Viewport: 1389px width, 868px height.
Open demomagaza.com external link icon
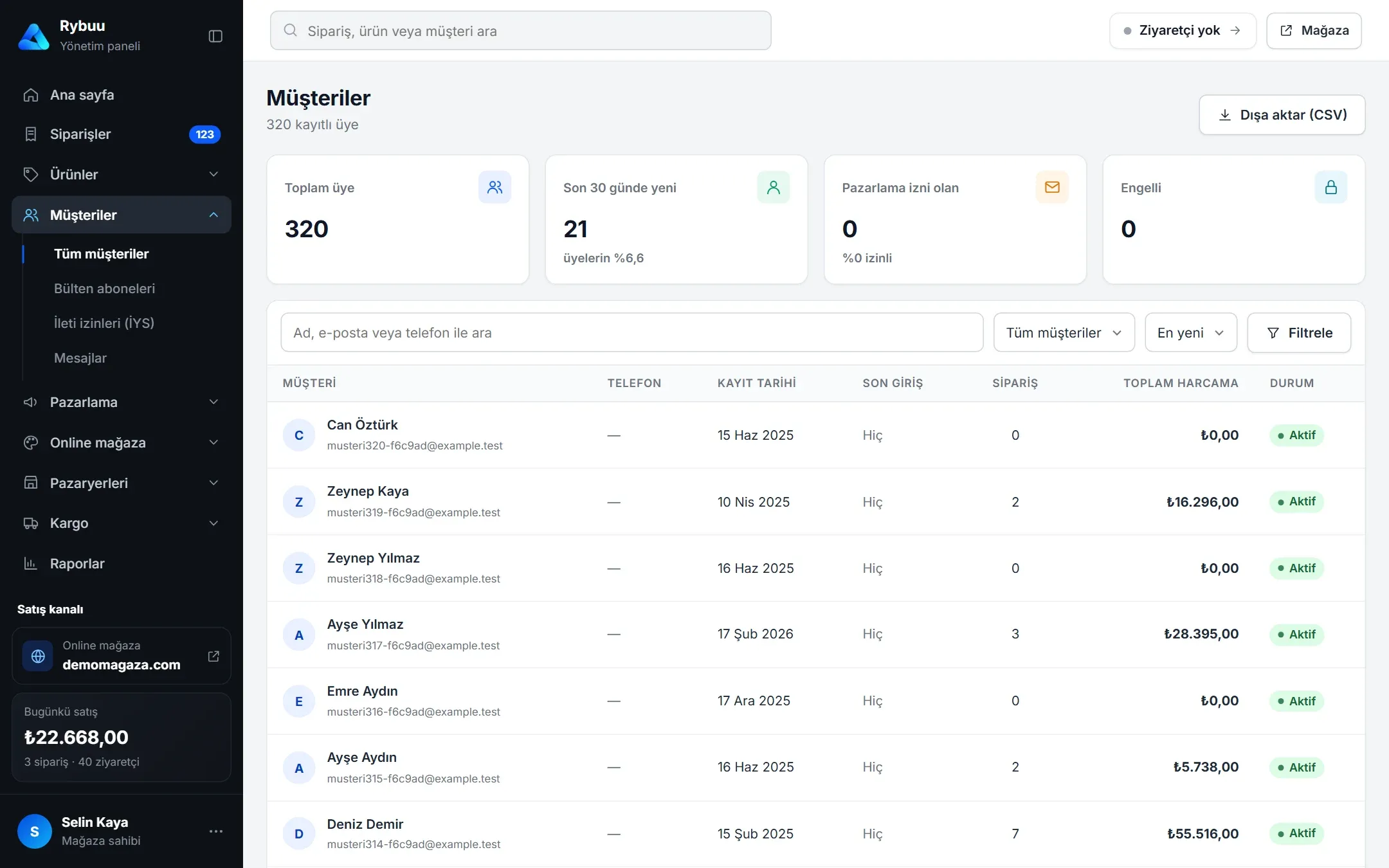tap(213, 656)
